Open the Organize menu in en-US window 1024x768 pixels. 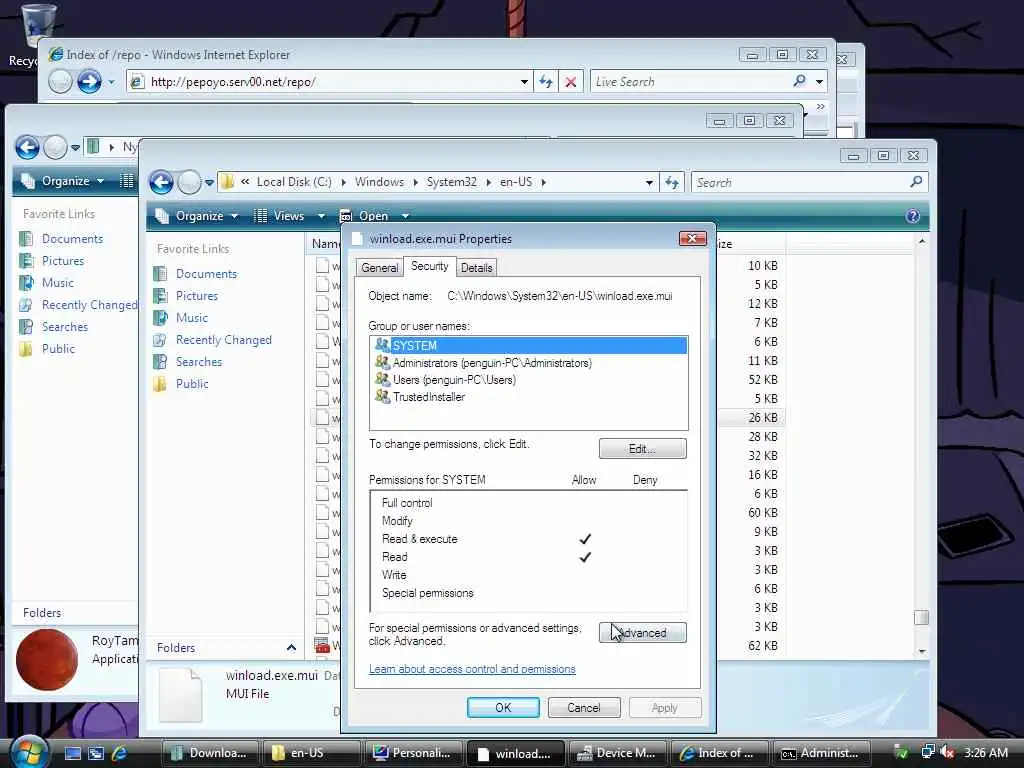(x=198, y=216)
